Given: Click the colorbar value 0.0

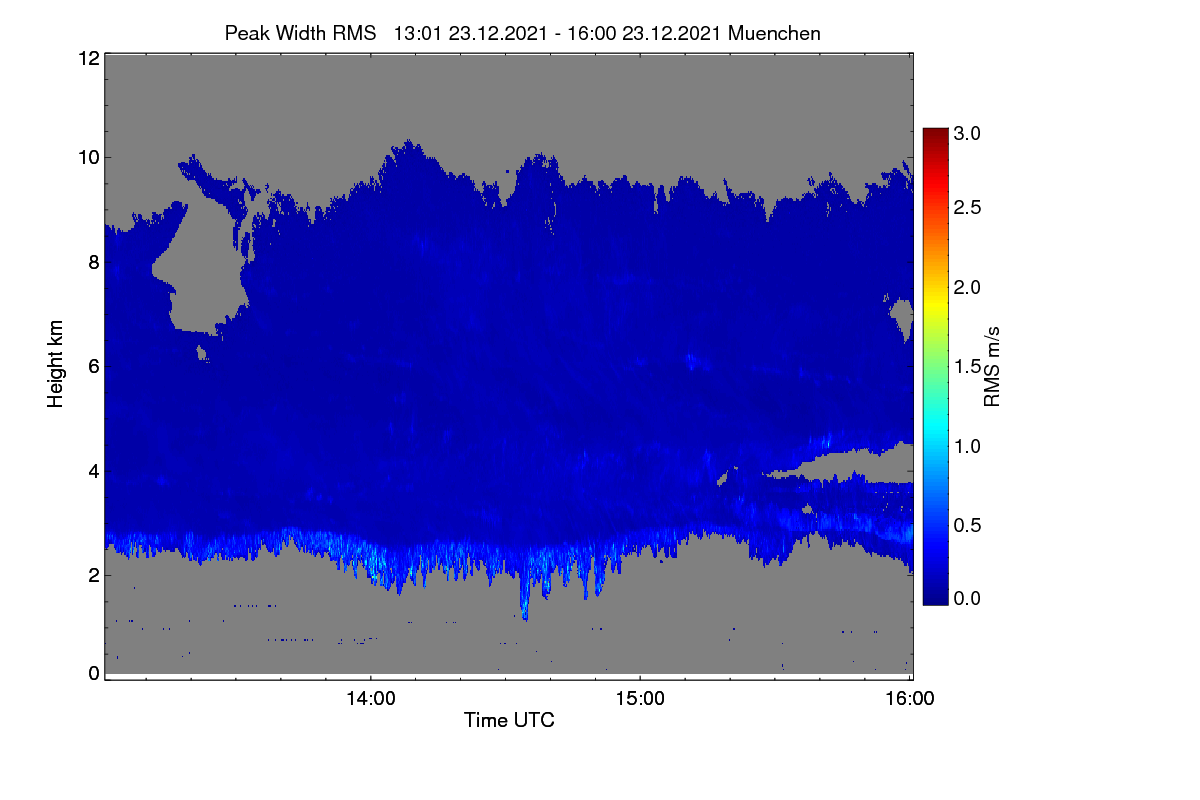Looking at the screenshot, I should pyautogui.click(x=967, y=598).
